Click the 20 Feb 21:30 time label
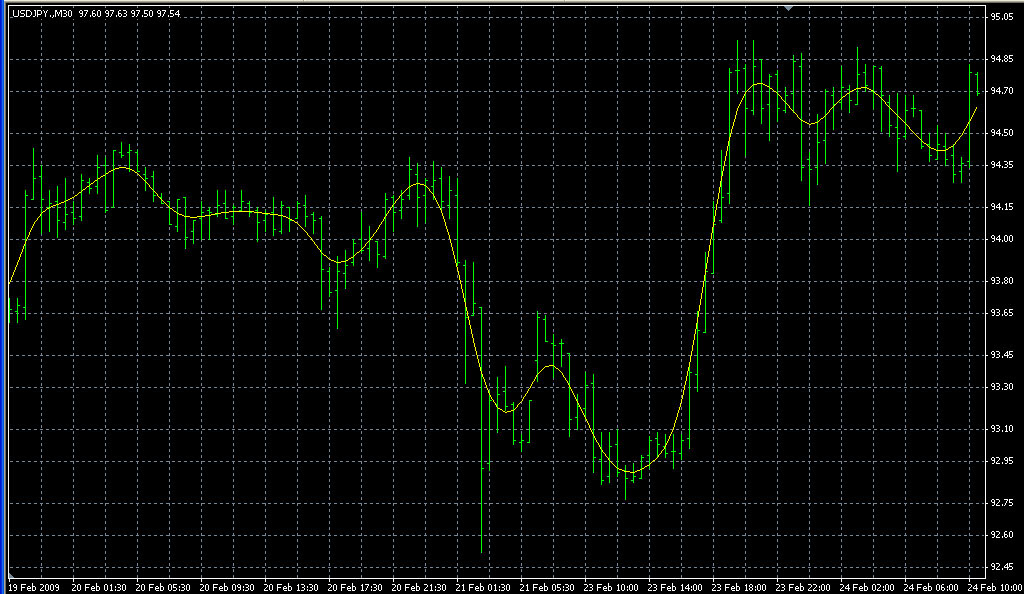This screenshot has width=1024, height=594. [418, 587]
